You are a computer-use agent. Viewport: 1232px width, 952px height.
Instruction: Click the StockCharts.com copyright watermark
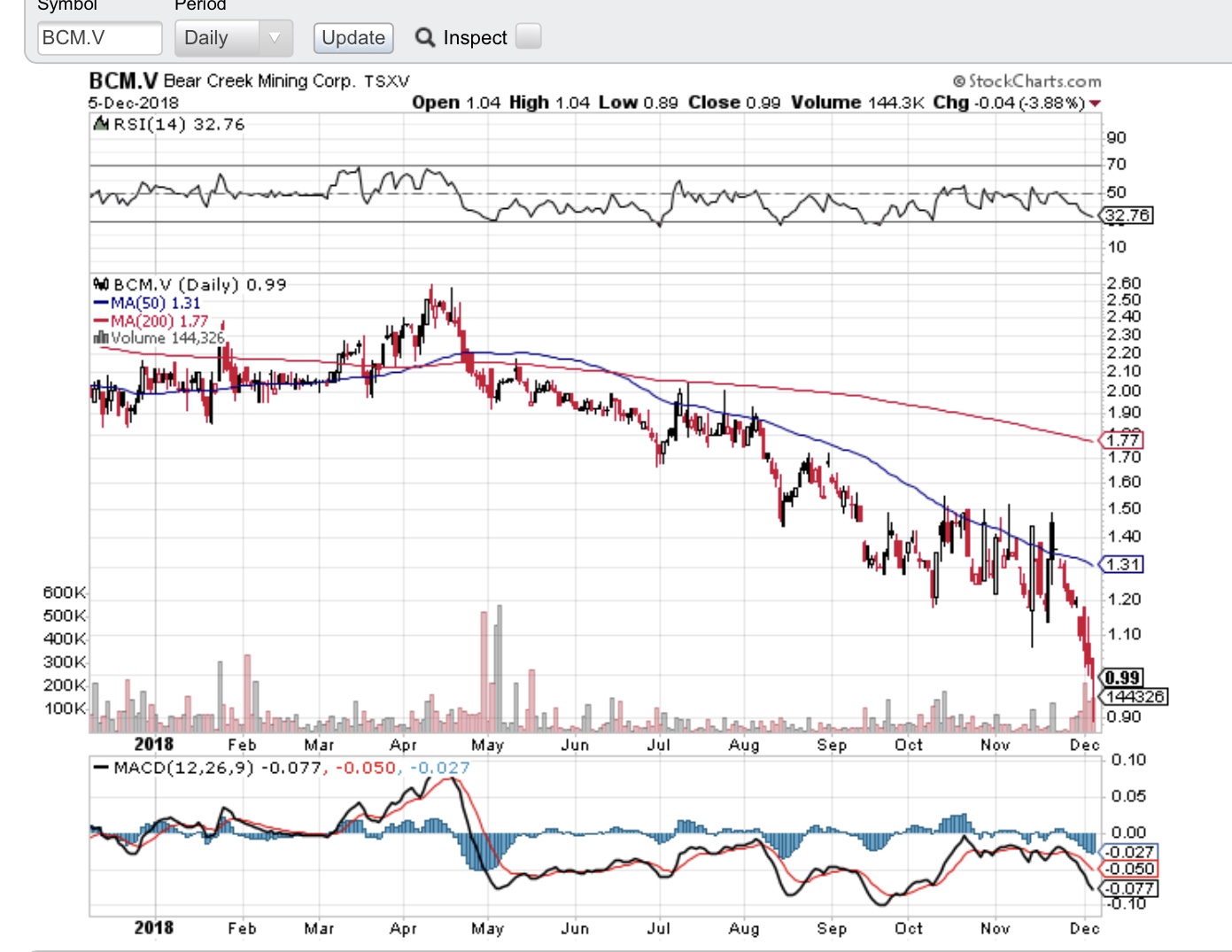[1027, 81]
